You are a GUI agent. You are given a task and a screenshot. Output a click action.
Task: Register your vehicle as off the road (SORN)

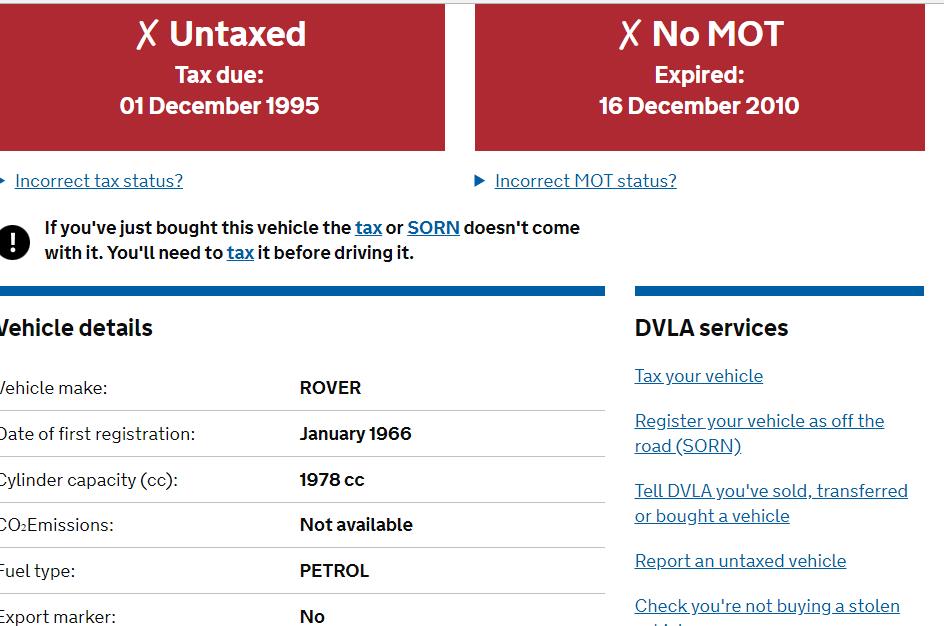(x=759, y=433)
